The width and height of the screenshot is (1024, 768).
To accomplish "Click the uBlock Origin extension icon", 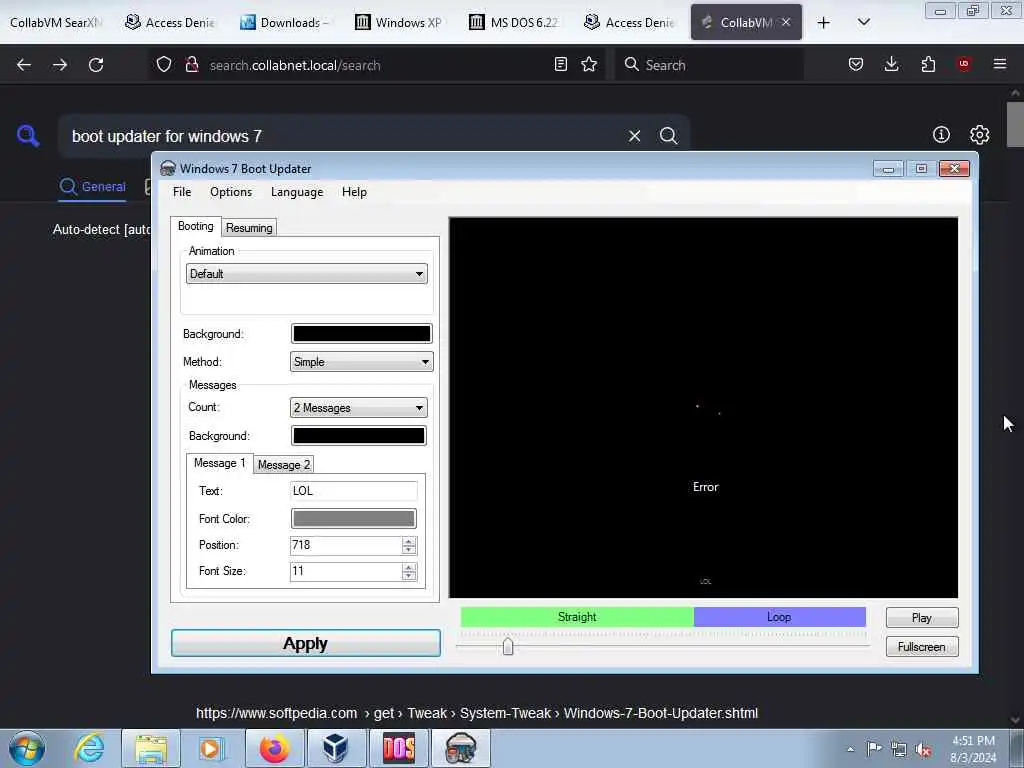I will [964, 64].
